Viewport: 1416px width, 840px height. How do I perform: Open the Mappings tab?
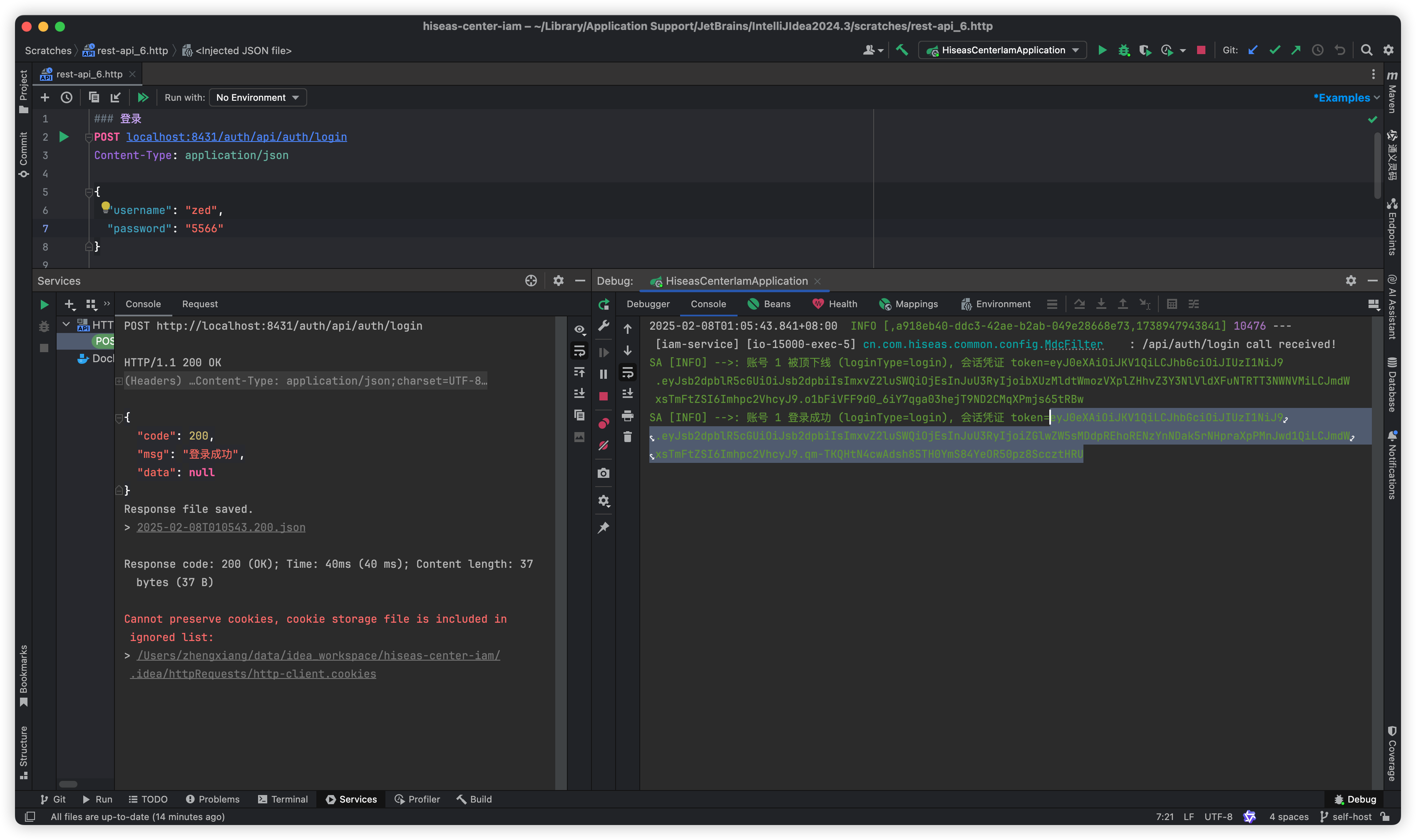[x=908, y=304]
